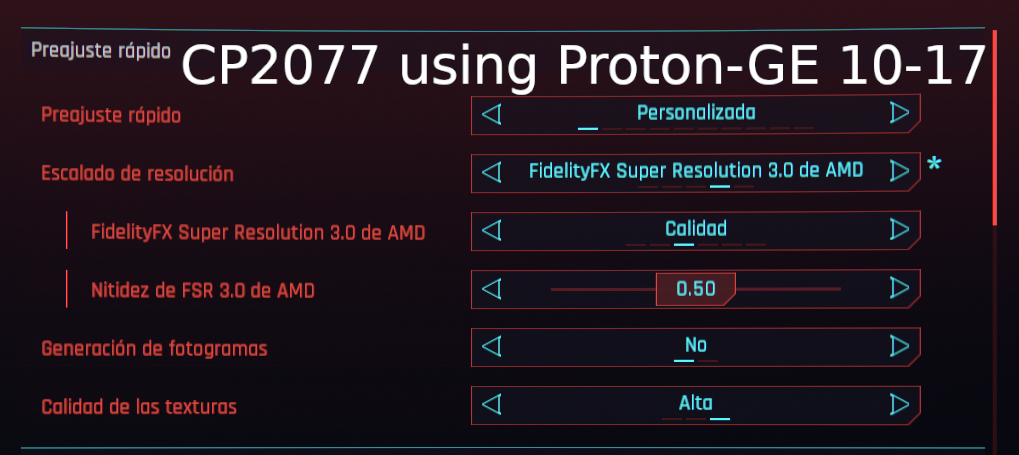
Task: Toggle Generación de fotogramas with right arrow
Action: 899,347
